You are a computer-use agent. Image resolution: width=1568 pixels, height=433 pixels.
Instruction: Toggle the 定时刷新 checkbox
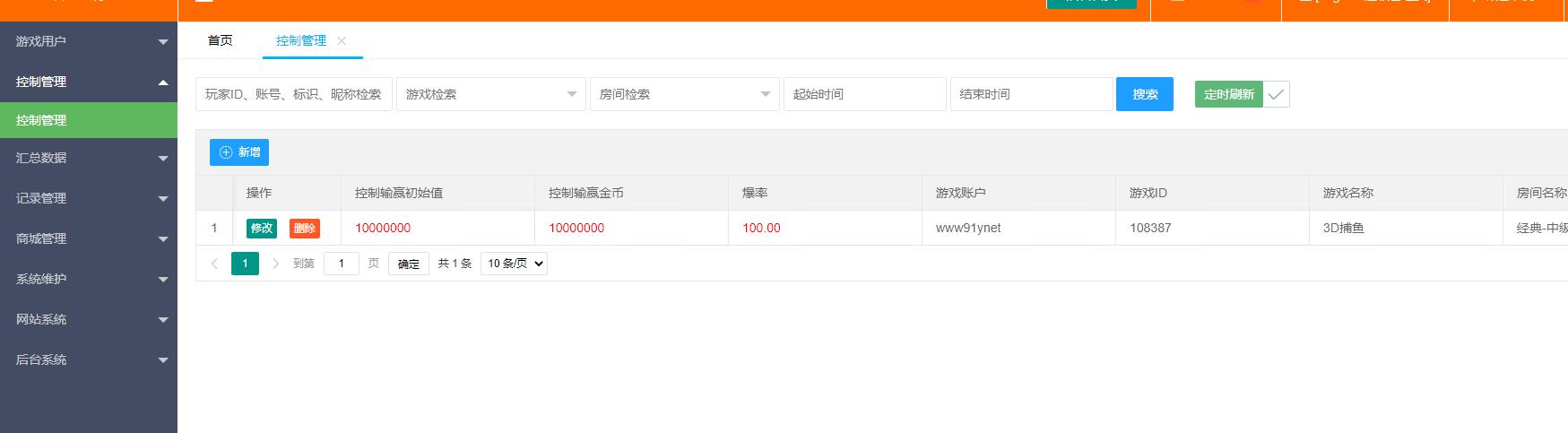(x=1243, y=94)
